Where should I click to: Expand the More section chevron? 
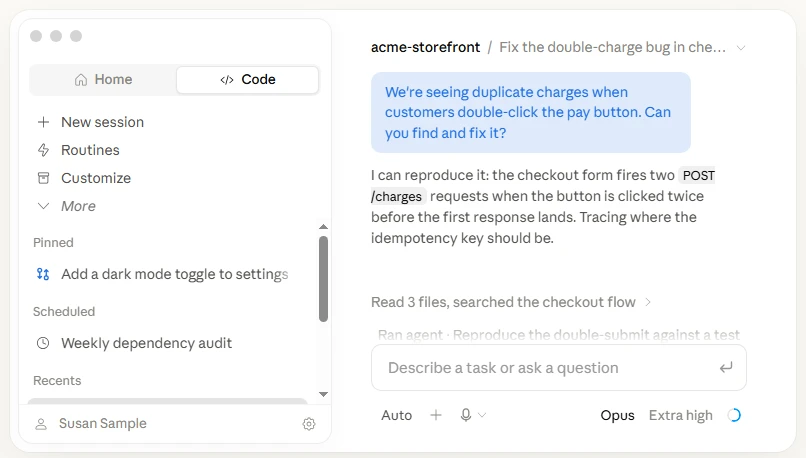[x=44, y=206]
